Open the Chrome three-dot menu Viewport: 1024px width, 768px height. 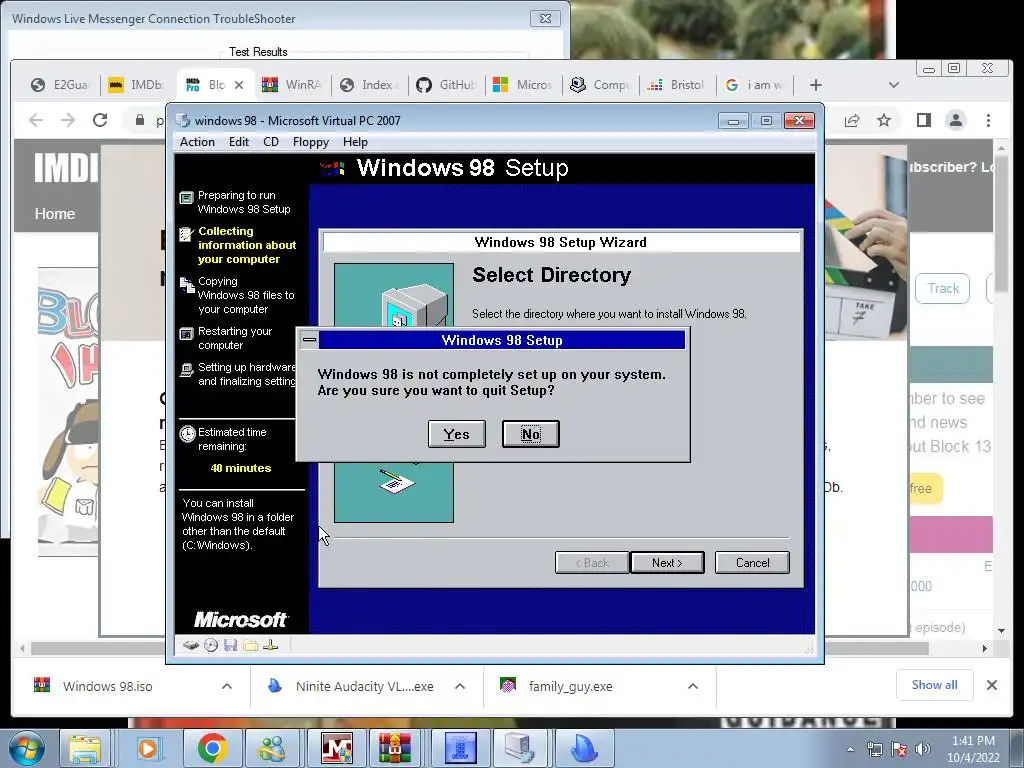click(x=988, y=120)
